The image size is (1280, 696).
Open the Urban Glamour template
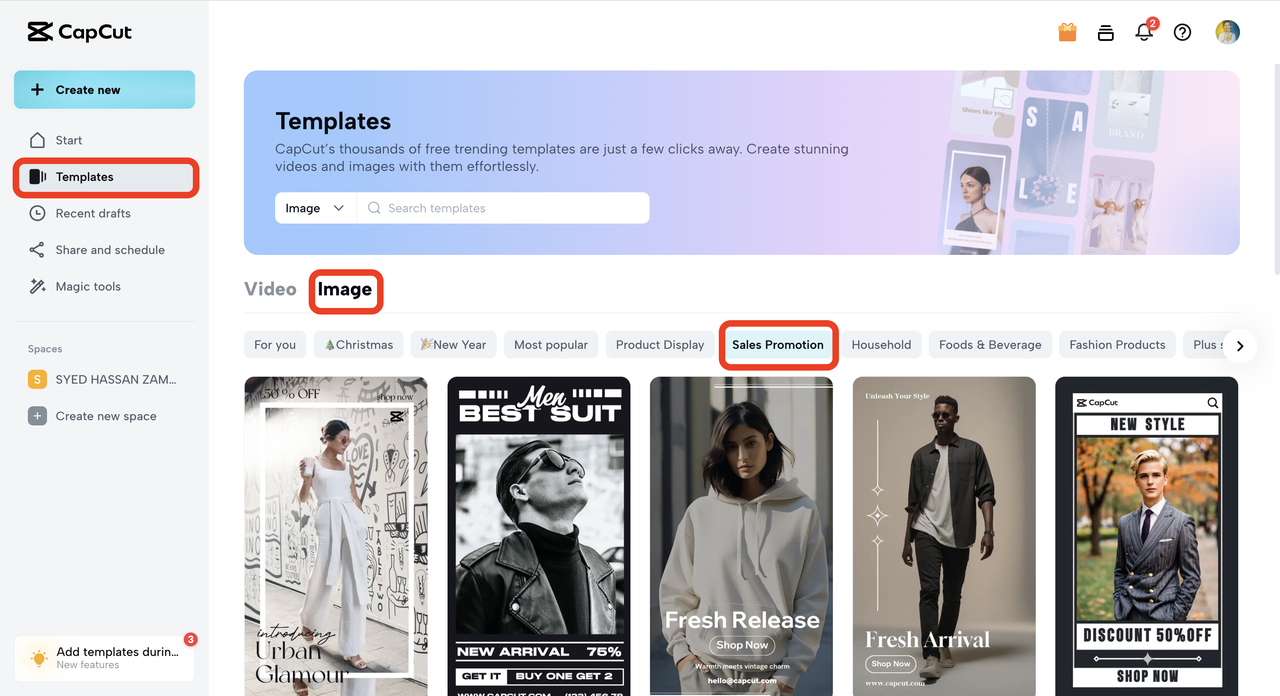coord(336,536)
